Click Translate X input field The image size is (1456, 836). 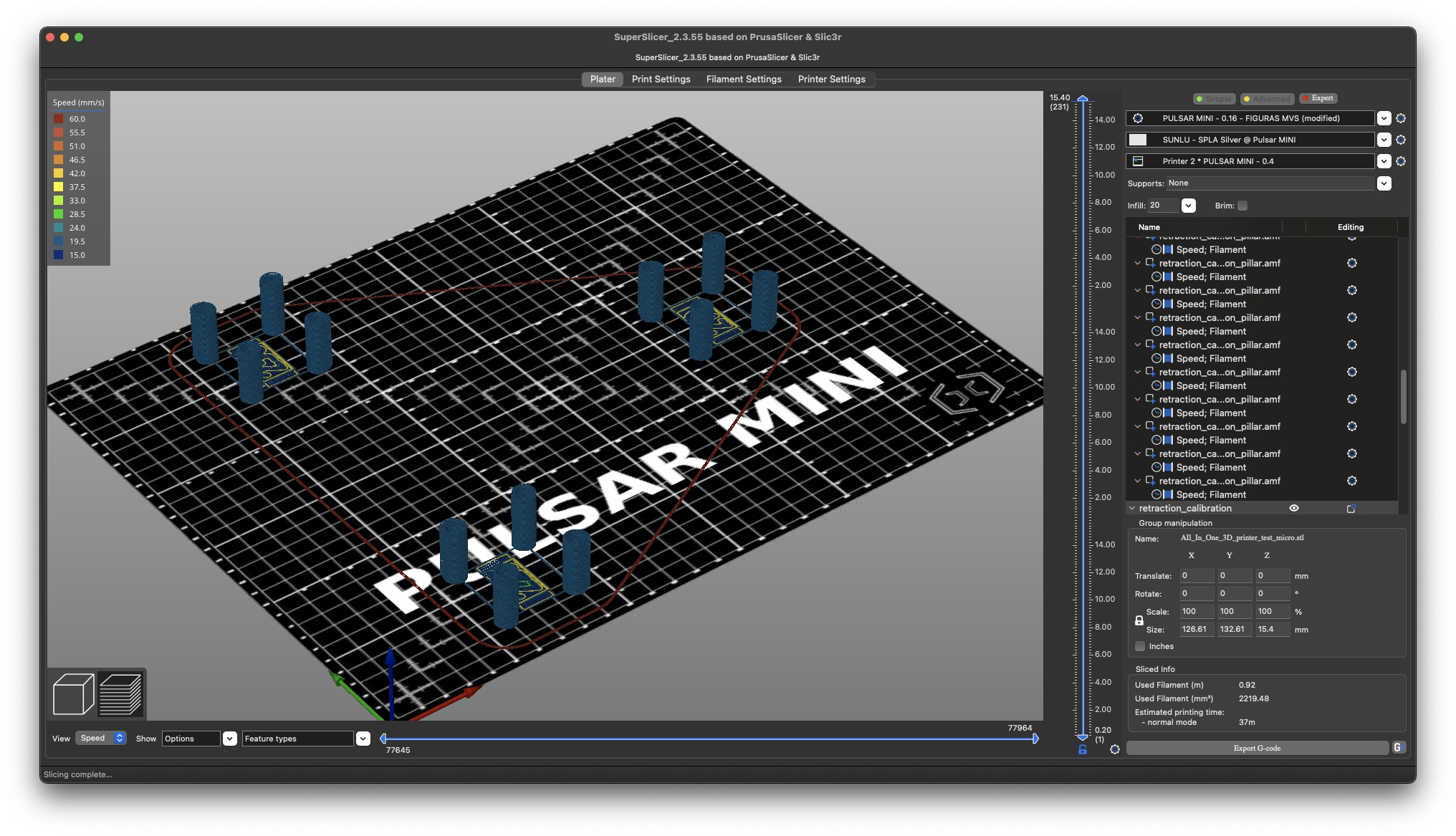tap(1197, 576)
